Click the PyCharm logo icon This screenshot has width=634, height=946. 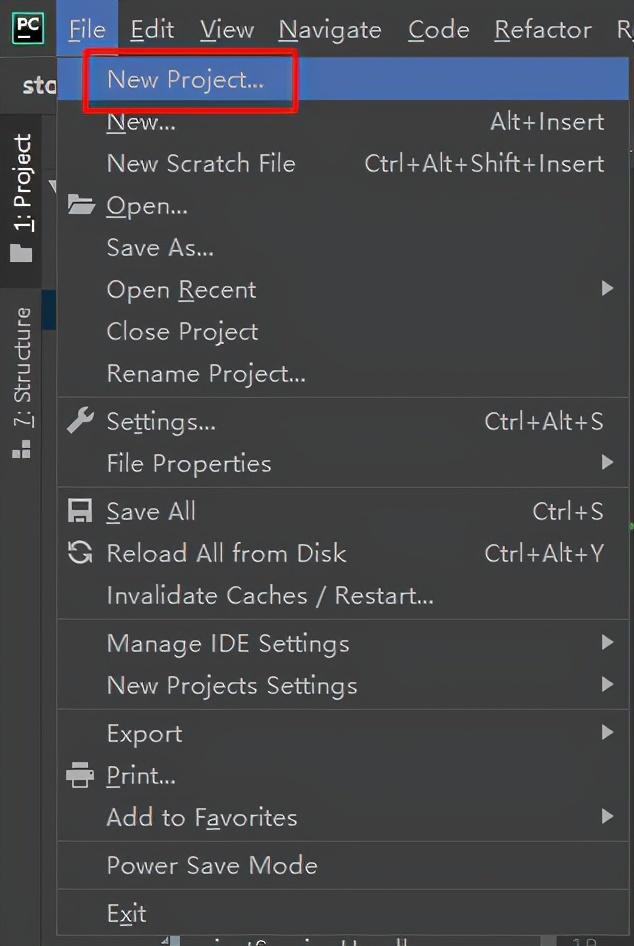tap(28, 28)
